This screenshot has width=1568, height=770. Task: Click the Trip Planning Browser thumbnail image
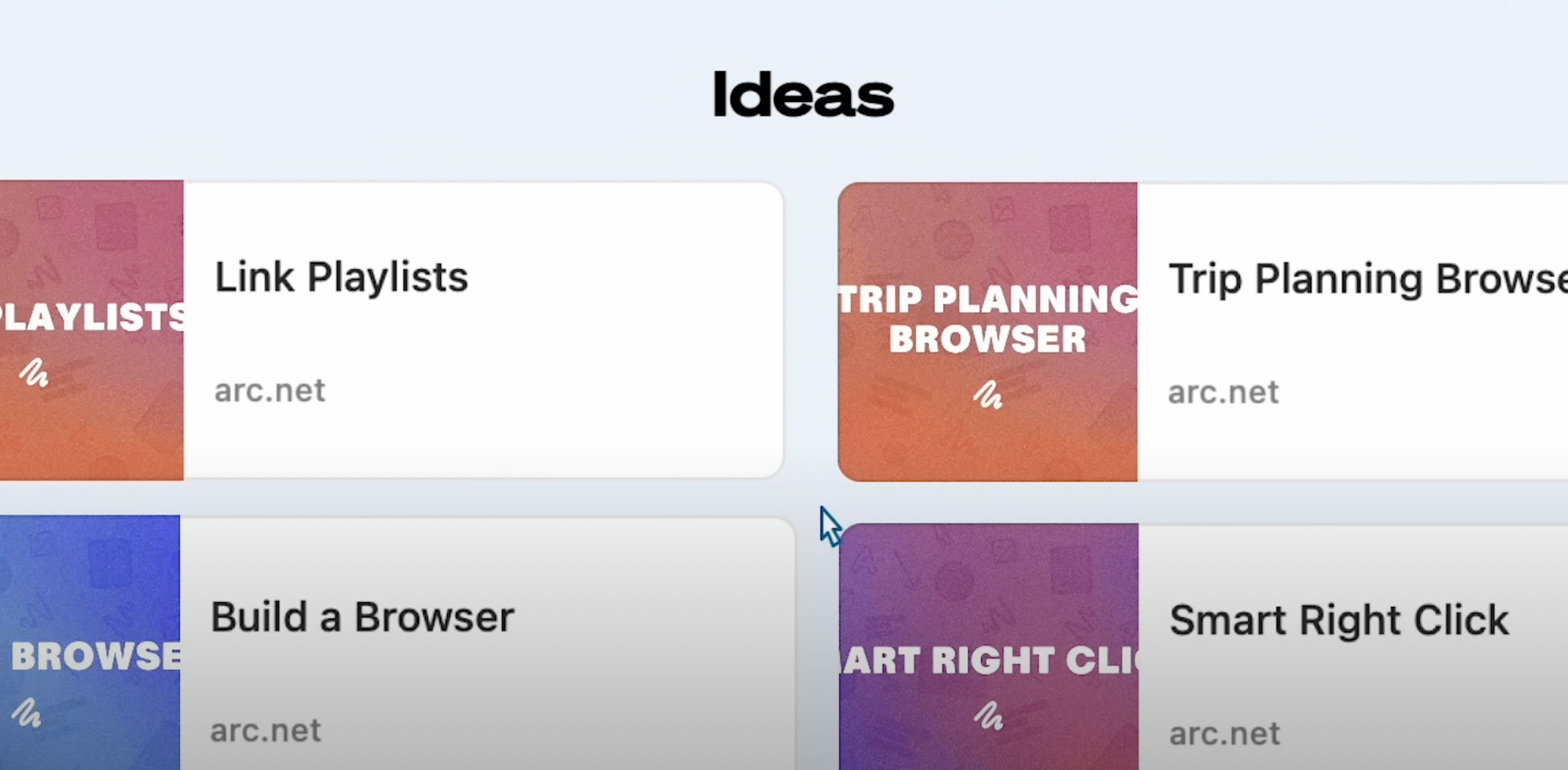pyautogui.click(x=988, y=332)
